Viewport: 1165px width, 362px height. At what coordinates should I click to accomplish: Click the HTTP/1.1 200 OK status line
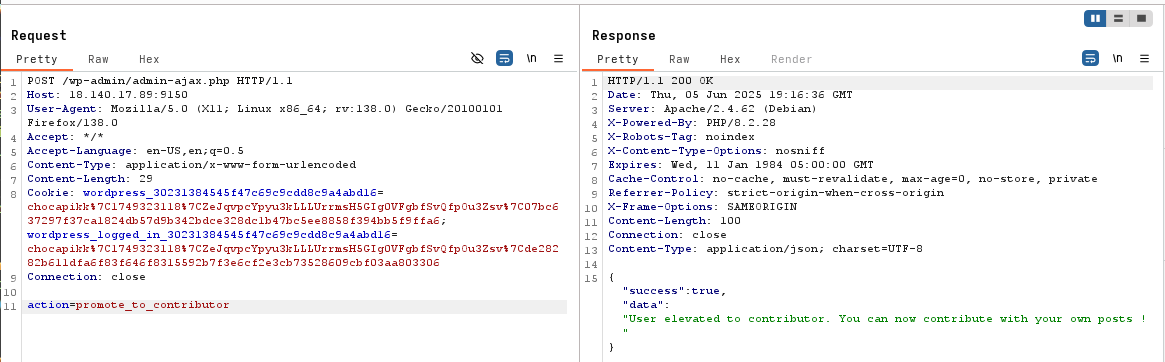click(661, 80)
